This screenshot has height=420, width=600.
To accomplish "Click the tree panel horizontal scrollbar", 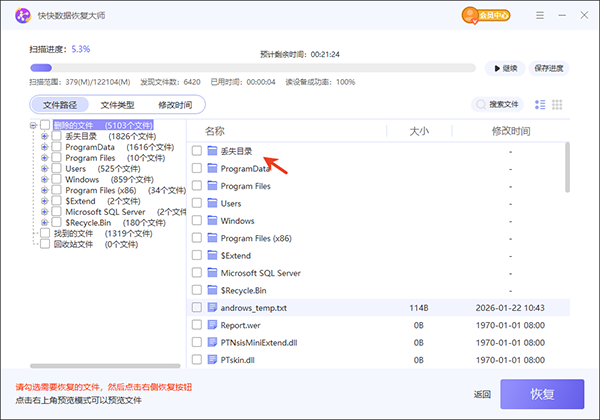I will point(105,366).
